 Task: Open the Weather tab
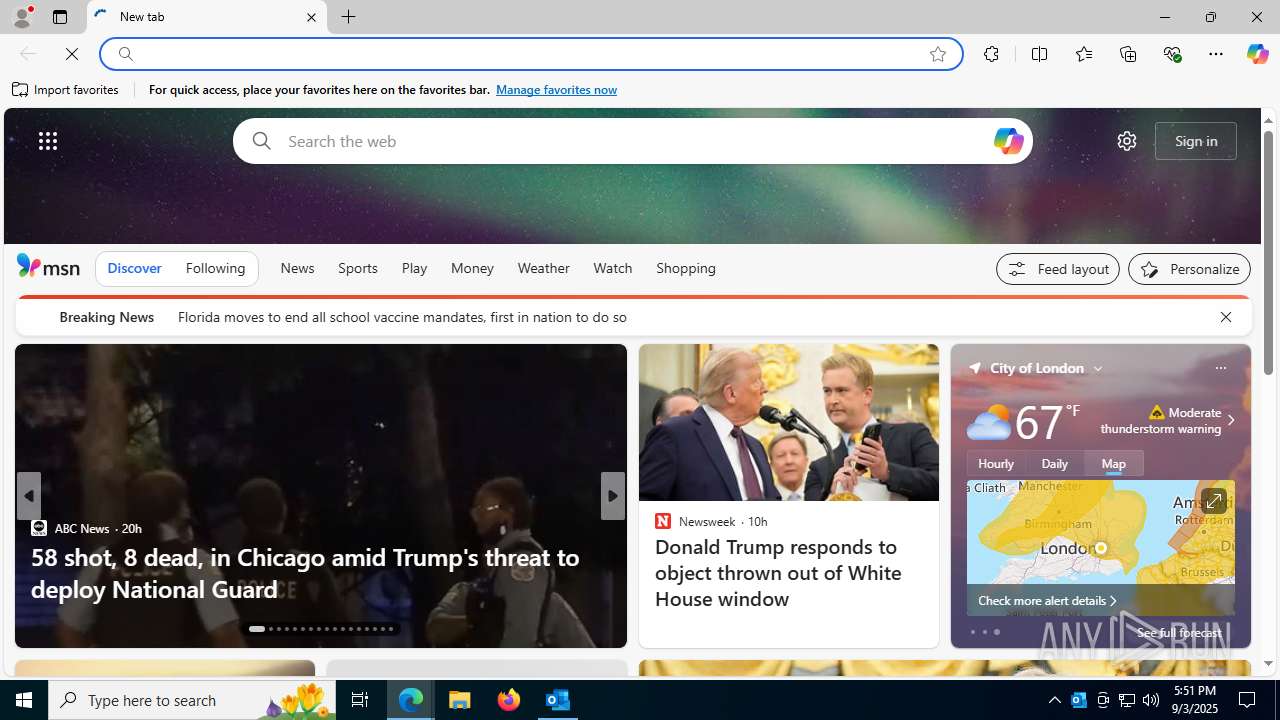543,268
